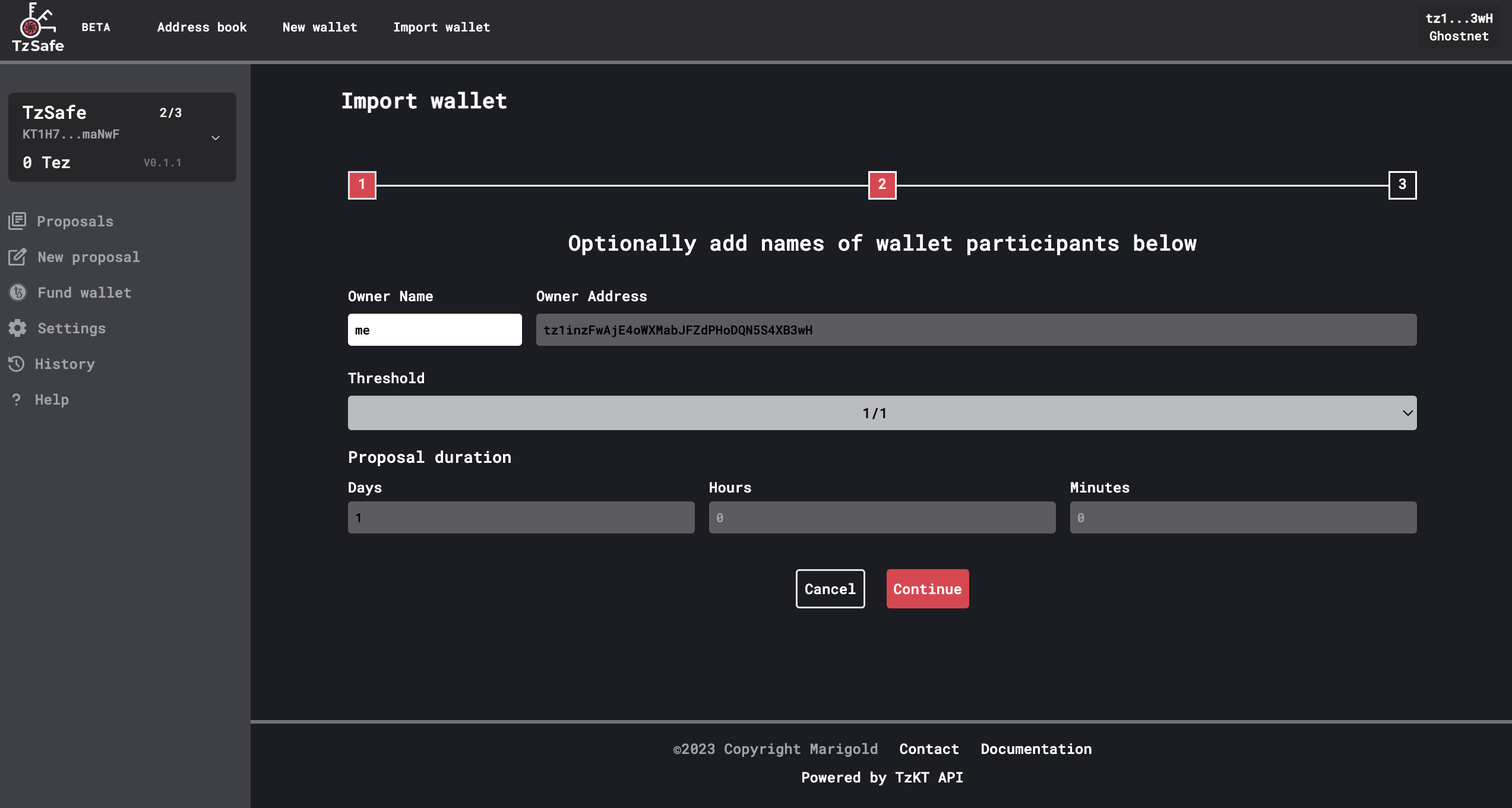This screenshot has height=808, width=1512.
Task: Click the TzSafe logo icon
Action: (37, 27)
